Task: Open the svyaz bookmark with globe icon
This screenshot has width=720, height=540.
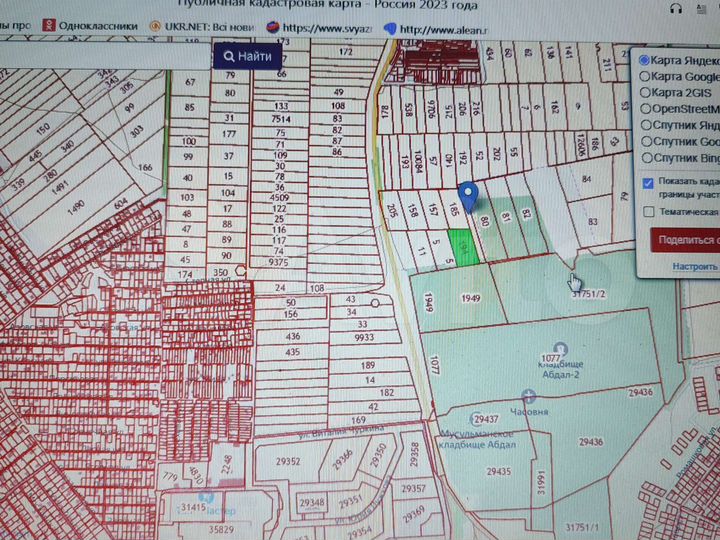Action: pyautogui.click(x=320, y=28)
